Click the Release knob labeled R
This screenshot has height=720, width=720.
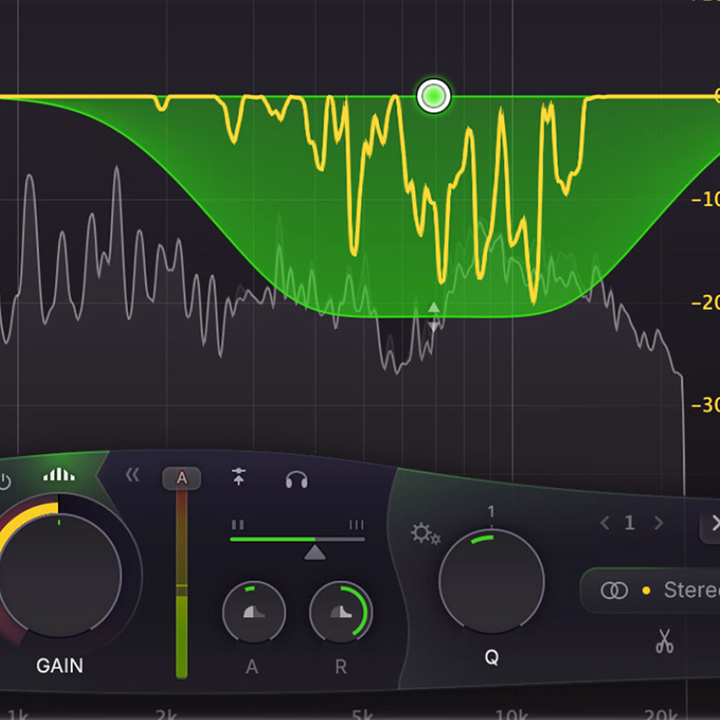coord(340,612)
